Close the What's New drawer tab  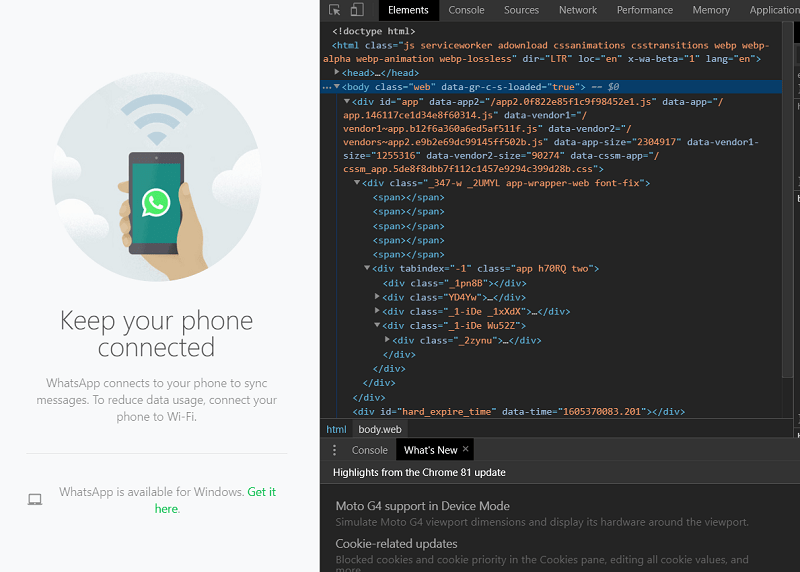pyautogui.click(x=465, y=449)
